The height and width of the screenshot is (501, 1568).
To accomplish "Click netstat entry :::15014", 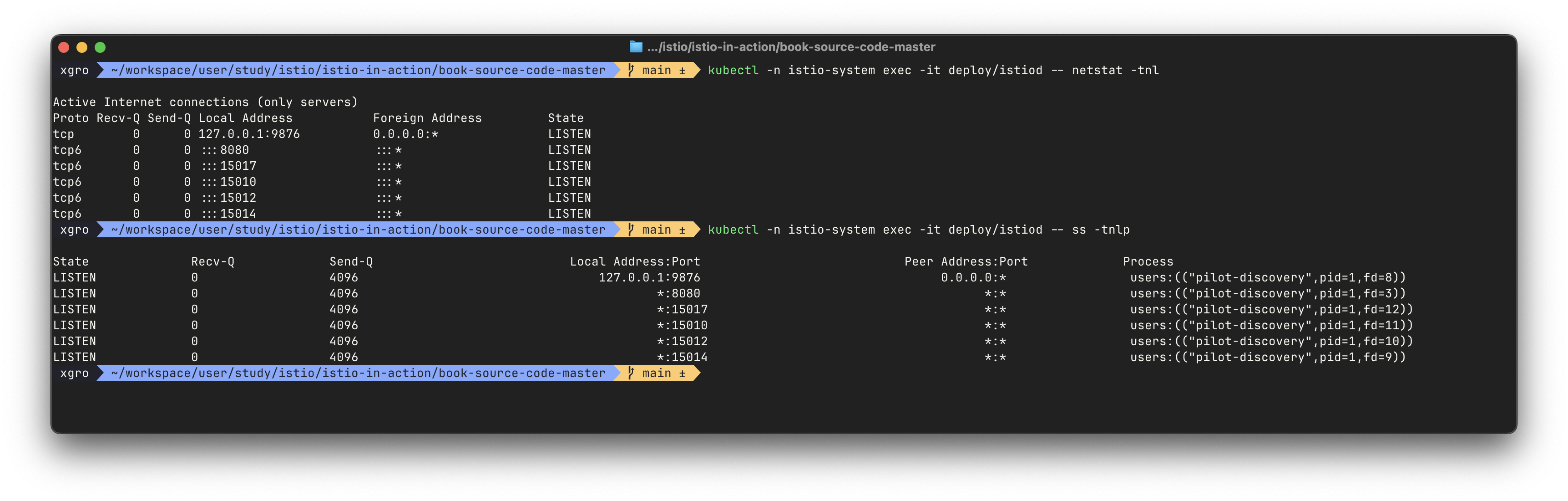I will (x=229, y=213).
